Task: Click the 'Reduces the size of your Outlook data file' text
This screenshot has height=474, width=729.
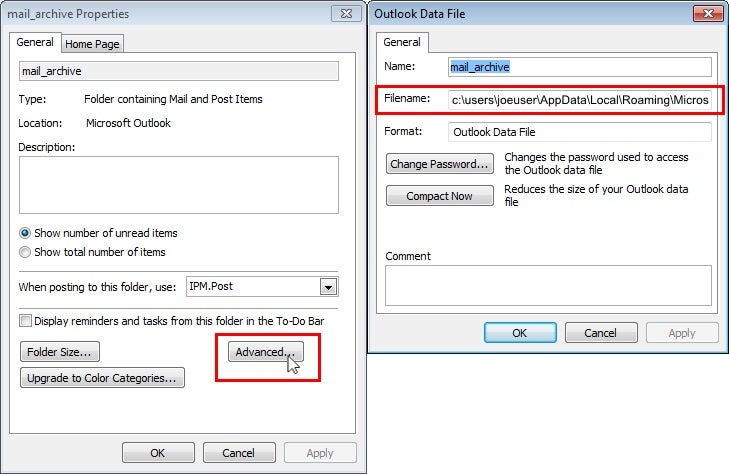Action: pyautogui.click(x=596, y=195)
